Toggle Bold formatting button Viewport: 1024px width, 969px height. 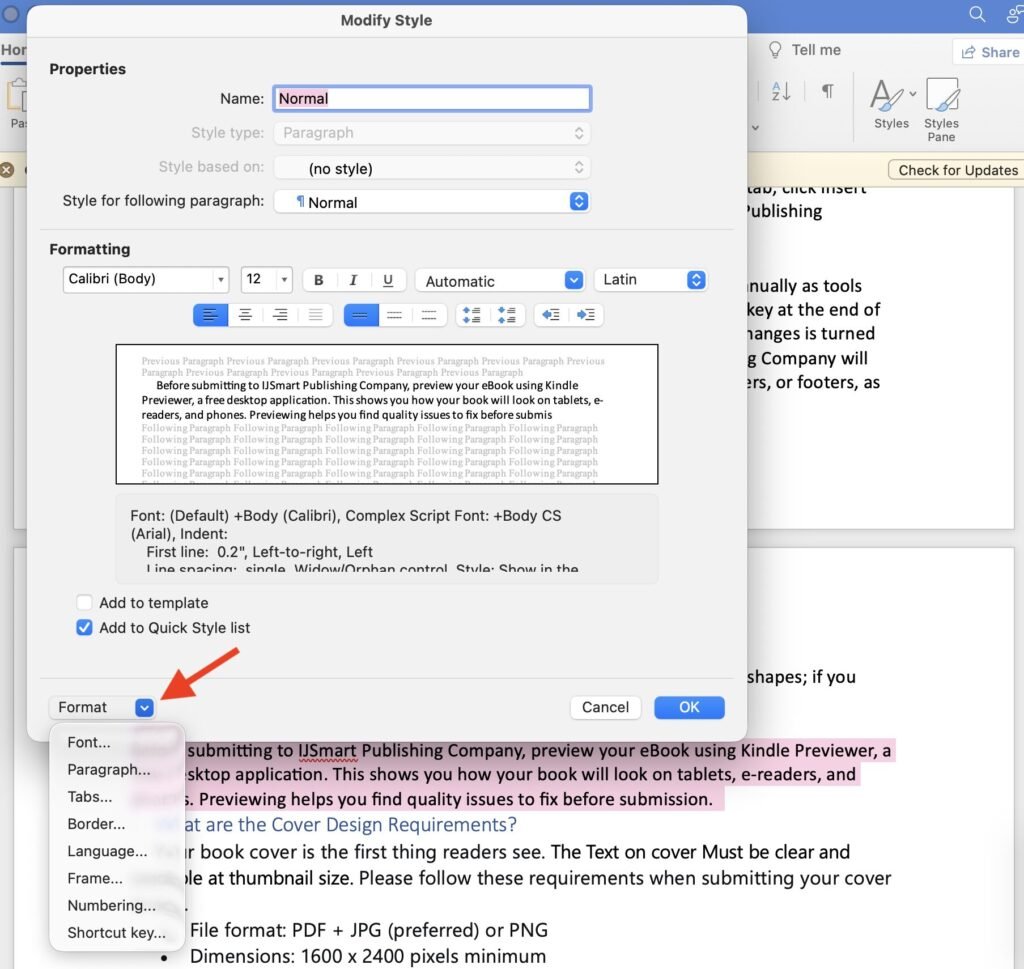(x=319, y=280)
